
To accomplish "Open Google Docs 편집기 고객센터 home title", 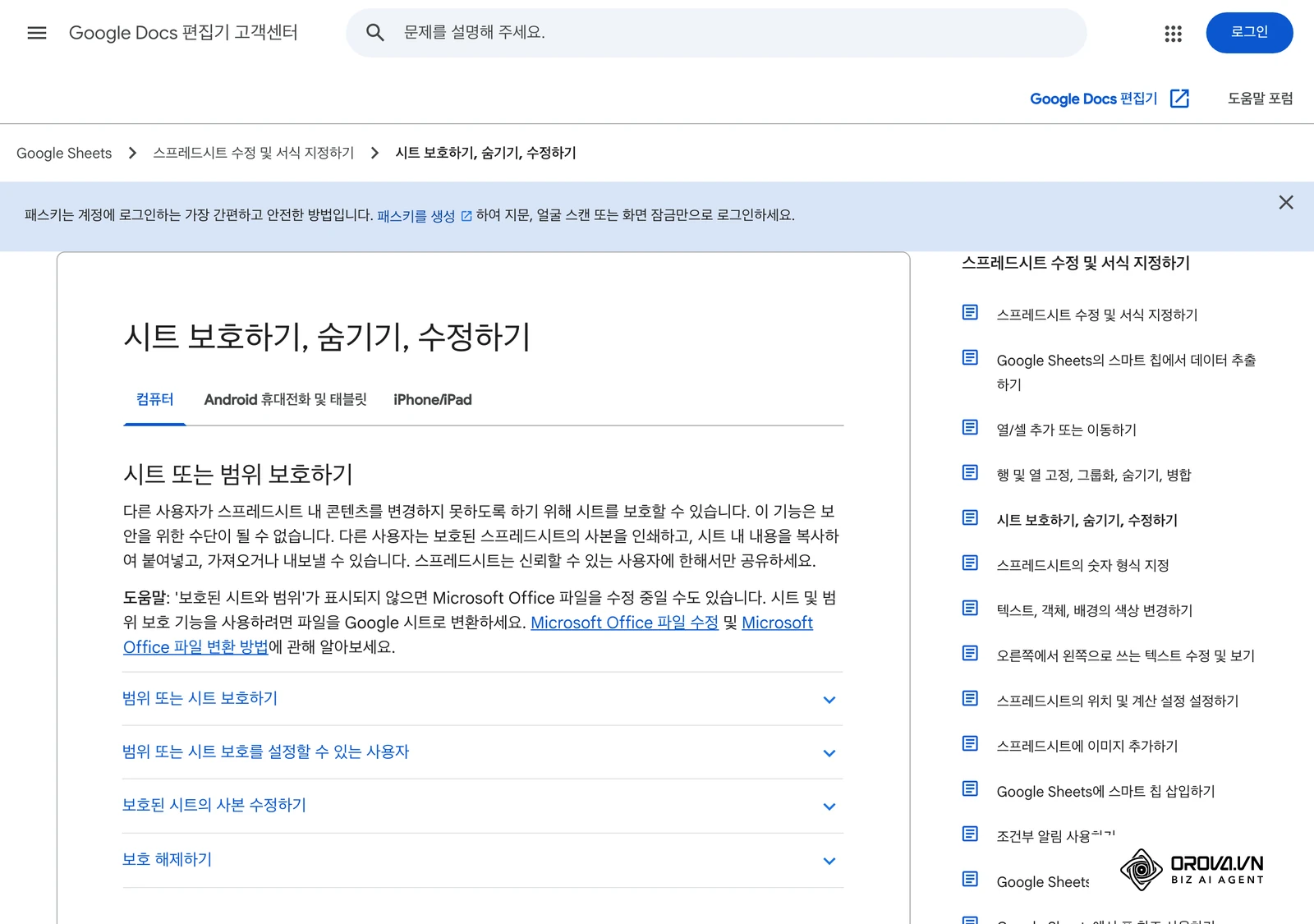I will (x=183, y=33).
